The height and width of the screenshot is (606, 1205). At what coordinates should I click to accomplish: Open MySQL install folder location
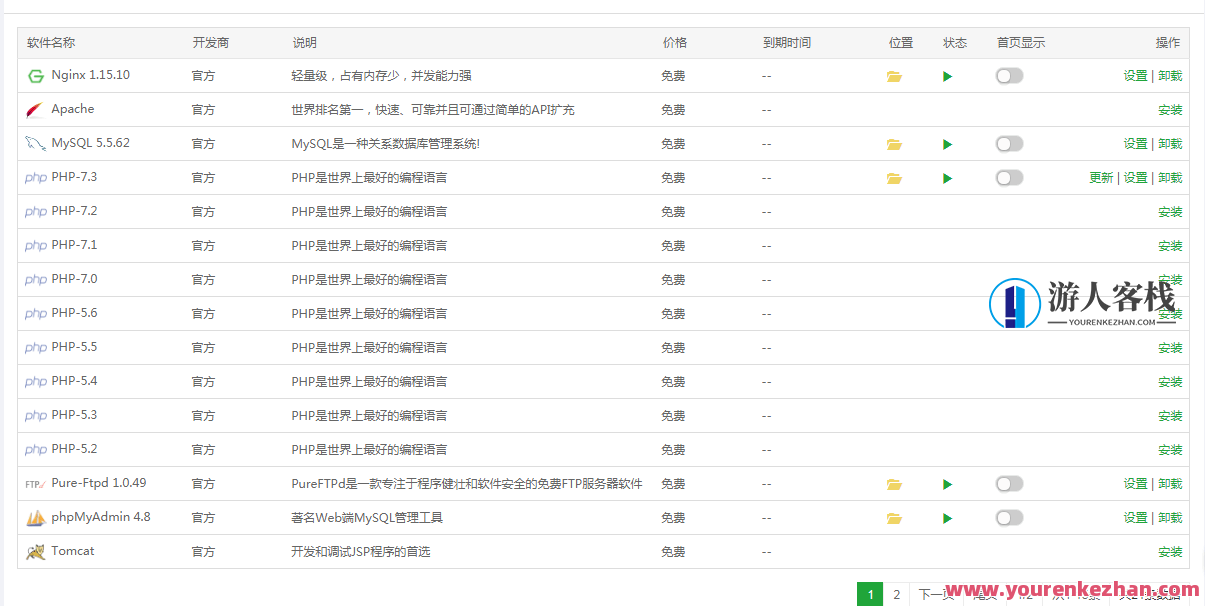pyautogui.click(x=894, y=144)
